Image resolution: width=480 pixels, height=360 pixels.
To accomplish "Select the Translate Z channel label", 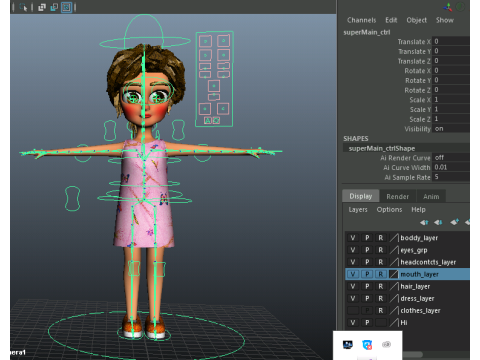I will click(x=414, y=61).
